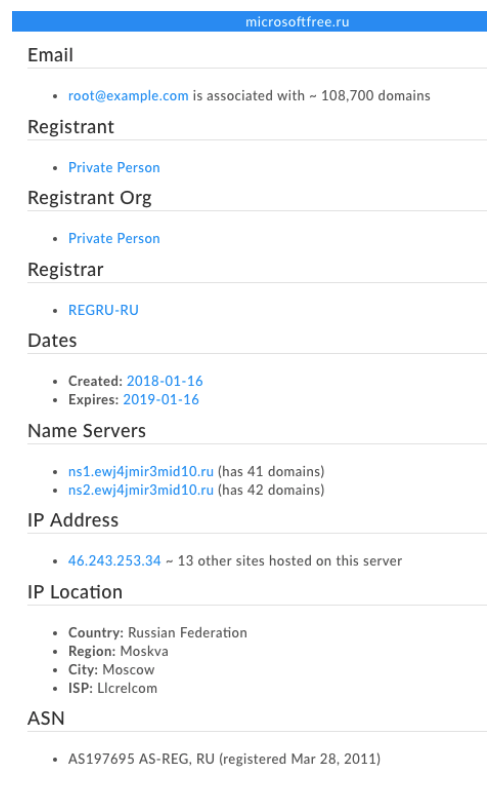This screenshot has width=500, height=785.
Task: Click the Private Person link under Registrant Org
Action: [114, 238]
